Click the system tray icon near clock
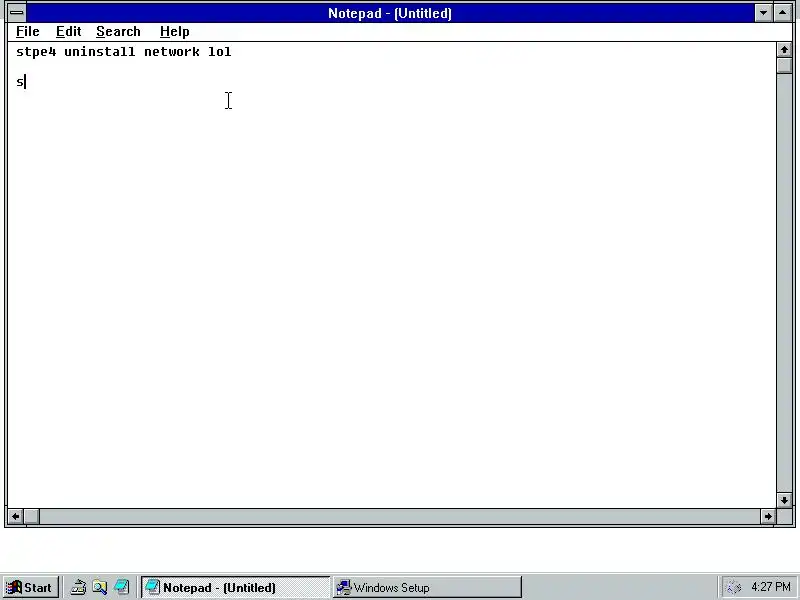The image size is (800, 600). [x=734, y=588]
